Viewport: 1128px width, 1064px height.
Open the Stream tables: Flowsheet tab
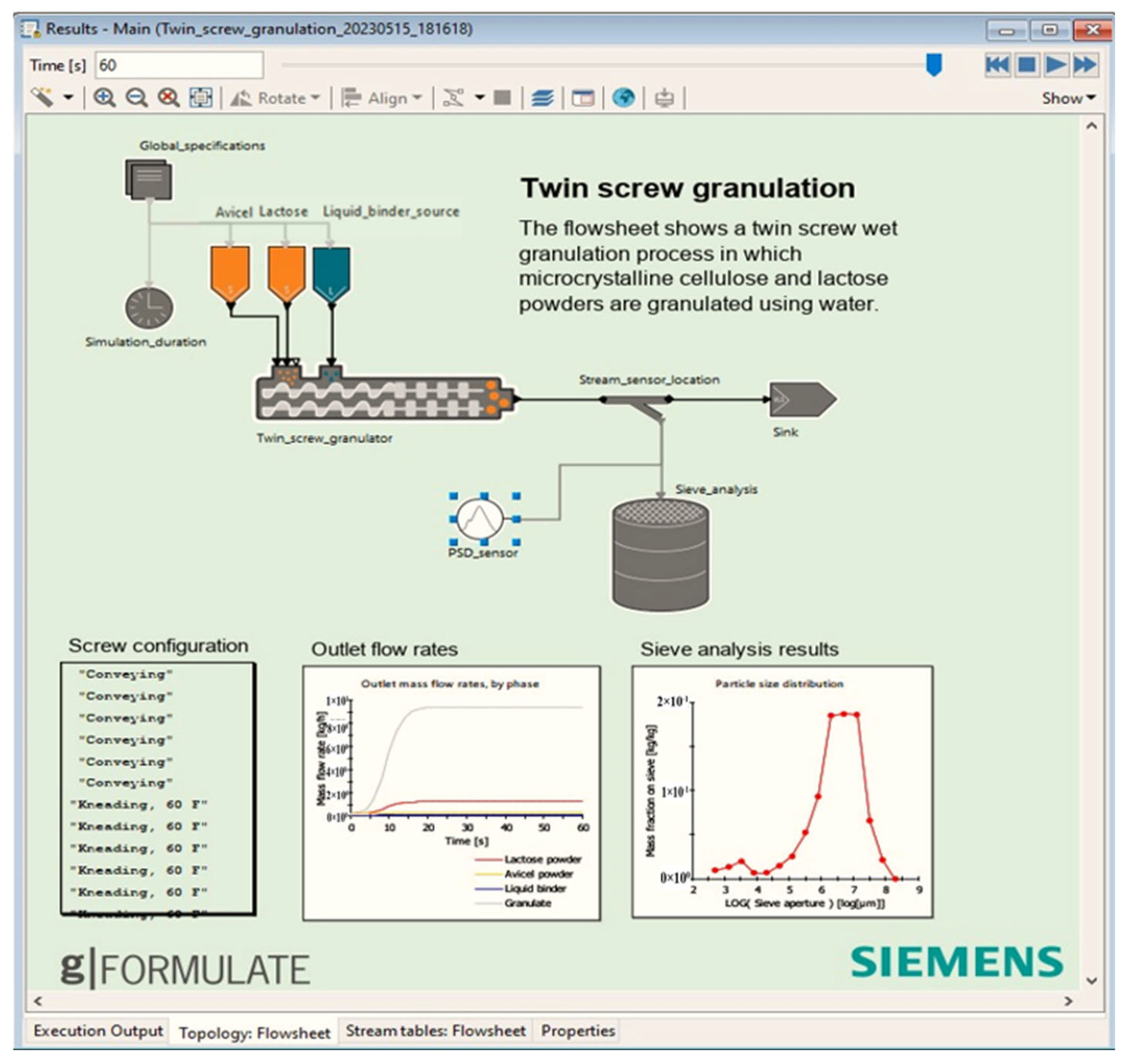point(435,1030)
